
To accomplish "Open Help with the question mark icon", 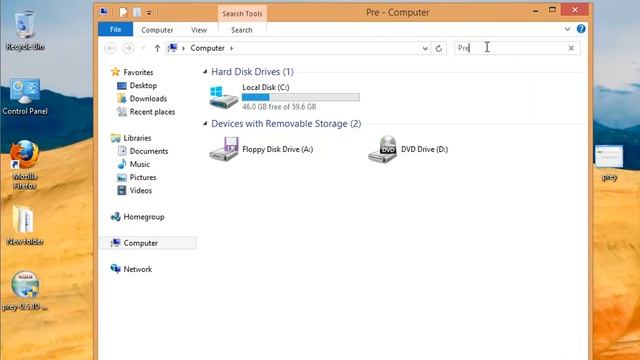I will (581, 29).
